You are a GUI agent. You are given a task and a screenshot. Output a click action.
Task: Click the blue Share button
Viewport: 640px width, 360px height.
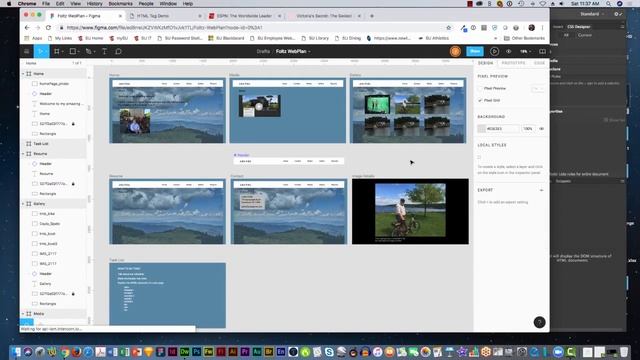coord(475,51)
